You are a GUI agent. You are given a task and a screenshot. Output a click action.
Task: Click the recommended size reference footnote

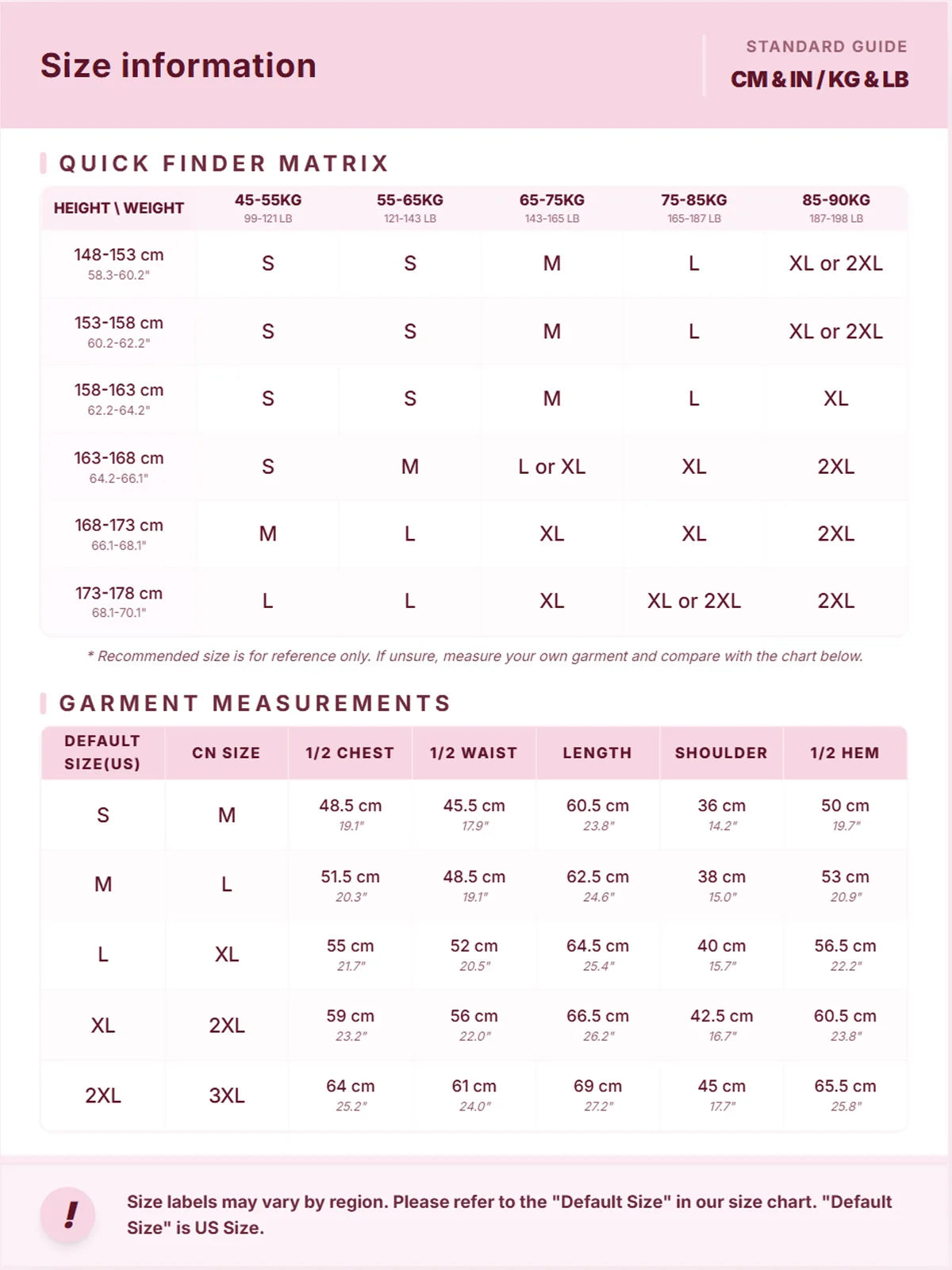[474, 656]
